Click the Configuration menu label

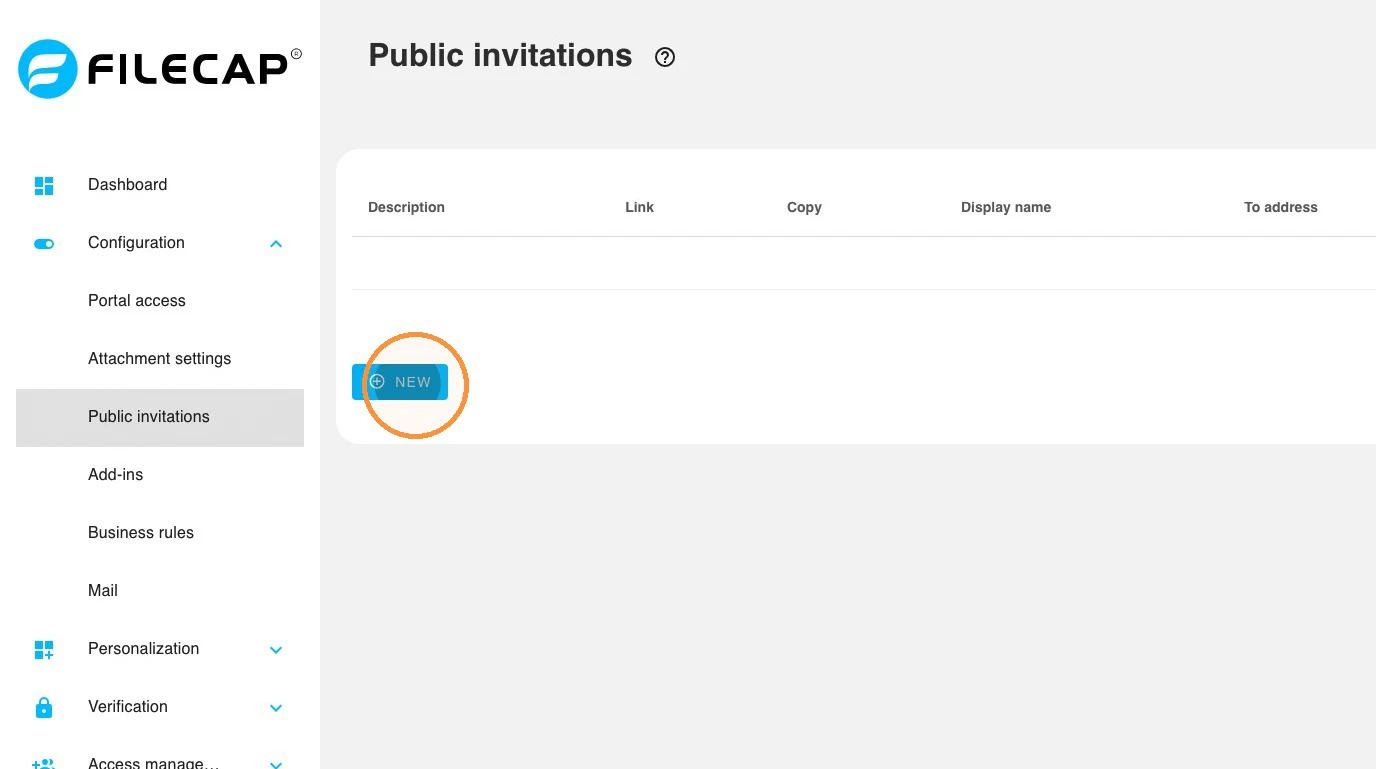[136, 243]
